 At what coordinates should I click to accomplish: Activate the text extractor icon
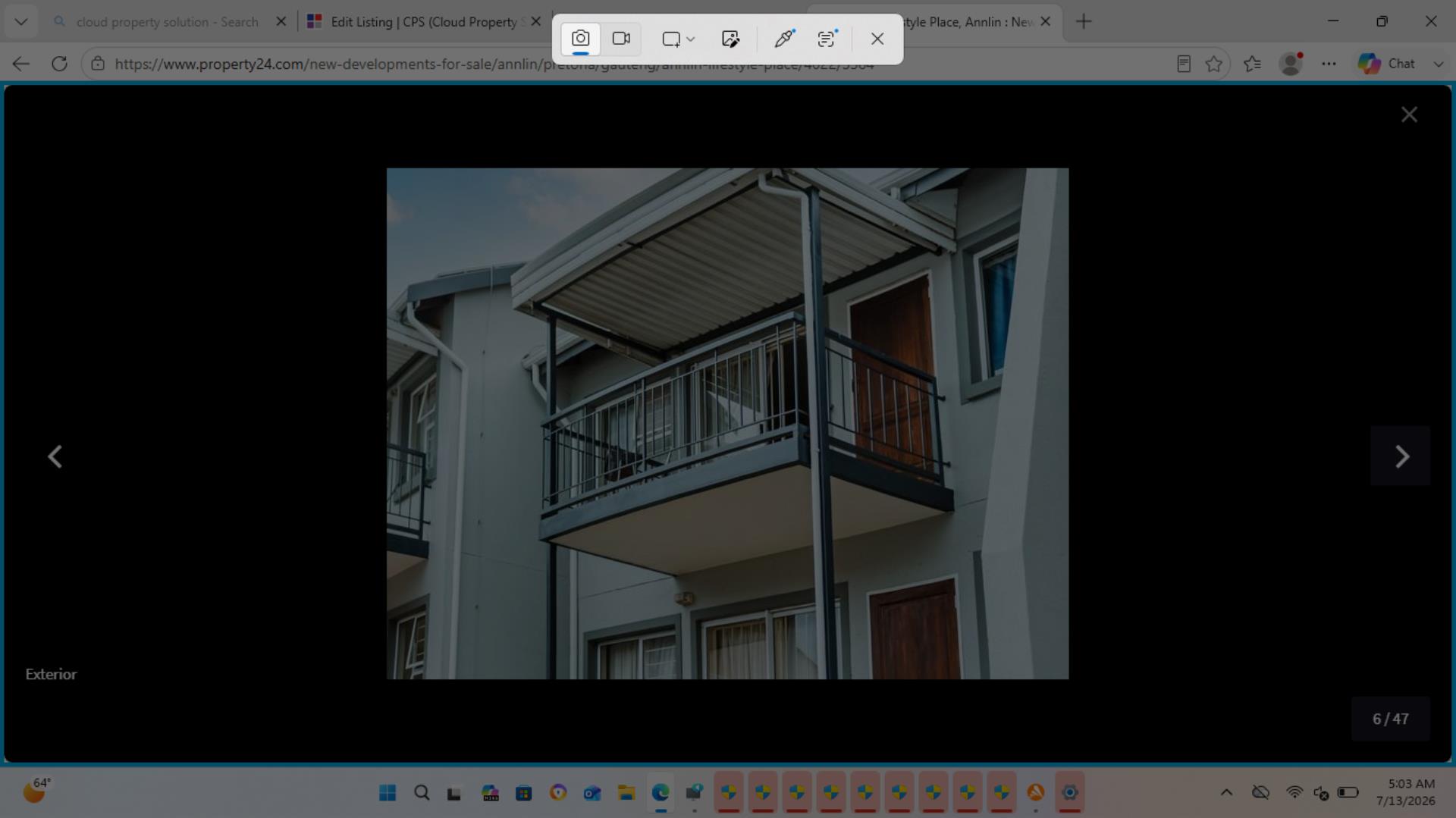click(x=827, y=39)
